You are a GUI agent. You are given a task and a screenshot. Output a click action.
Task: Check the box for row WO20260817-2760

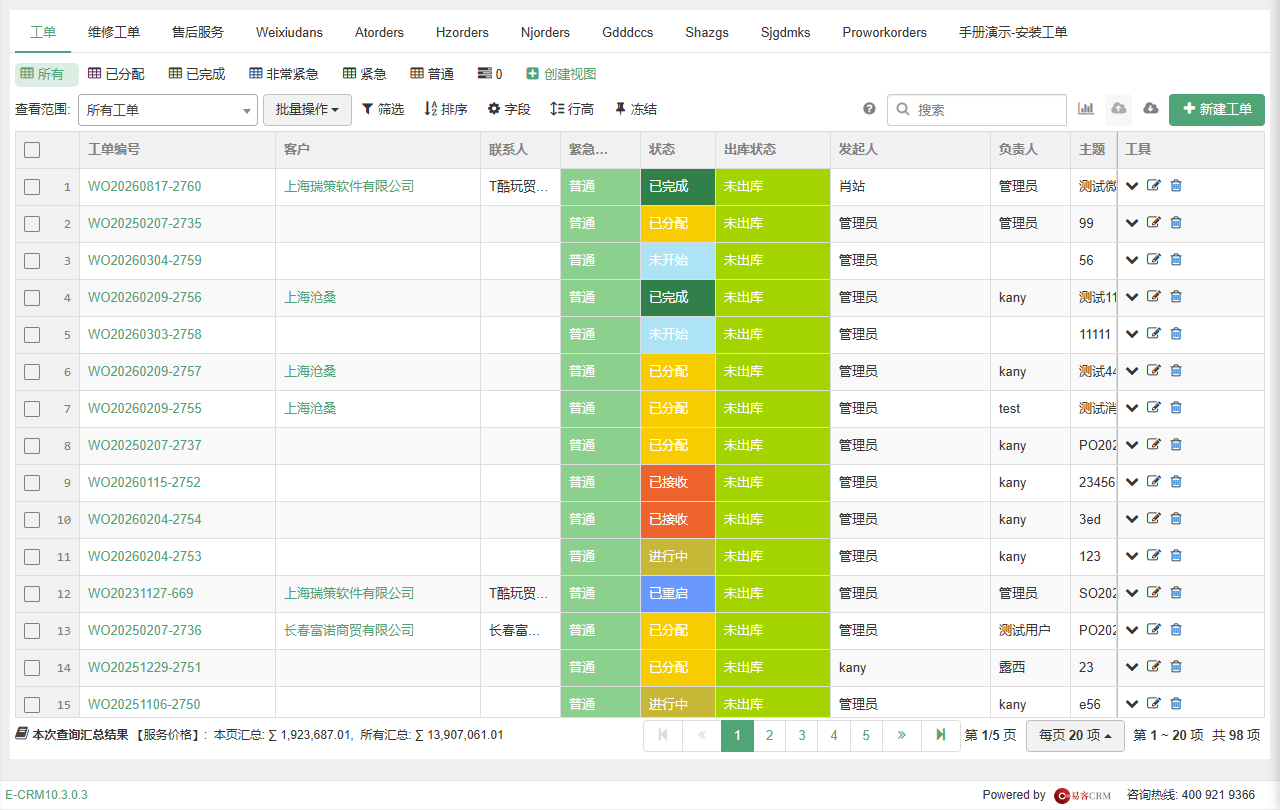(32, 187)
